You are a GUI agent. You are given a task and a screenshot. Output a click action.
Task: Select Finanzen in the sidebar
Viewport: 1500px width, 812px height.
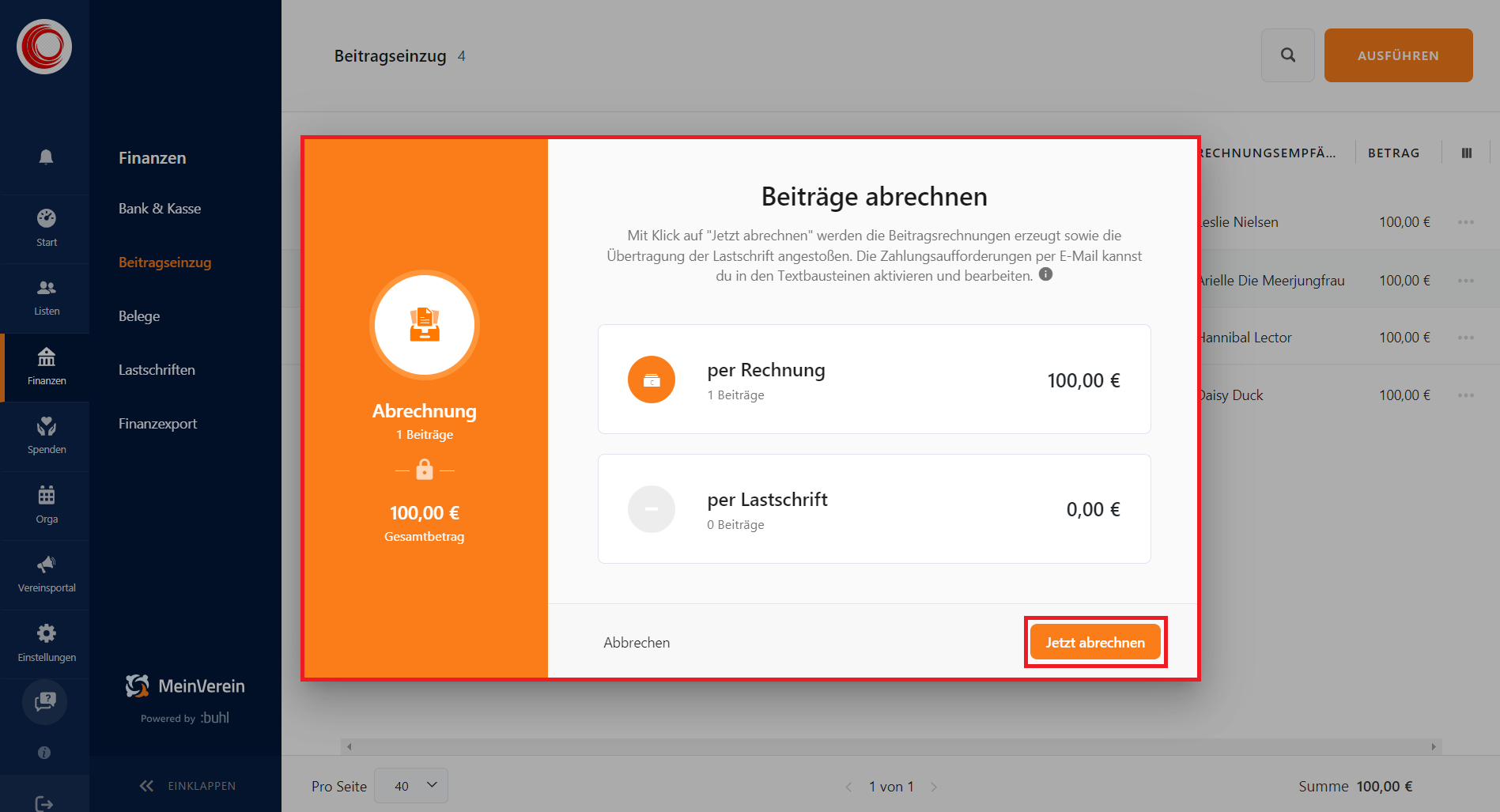click(46, 367)
